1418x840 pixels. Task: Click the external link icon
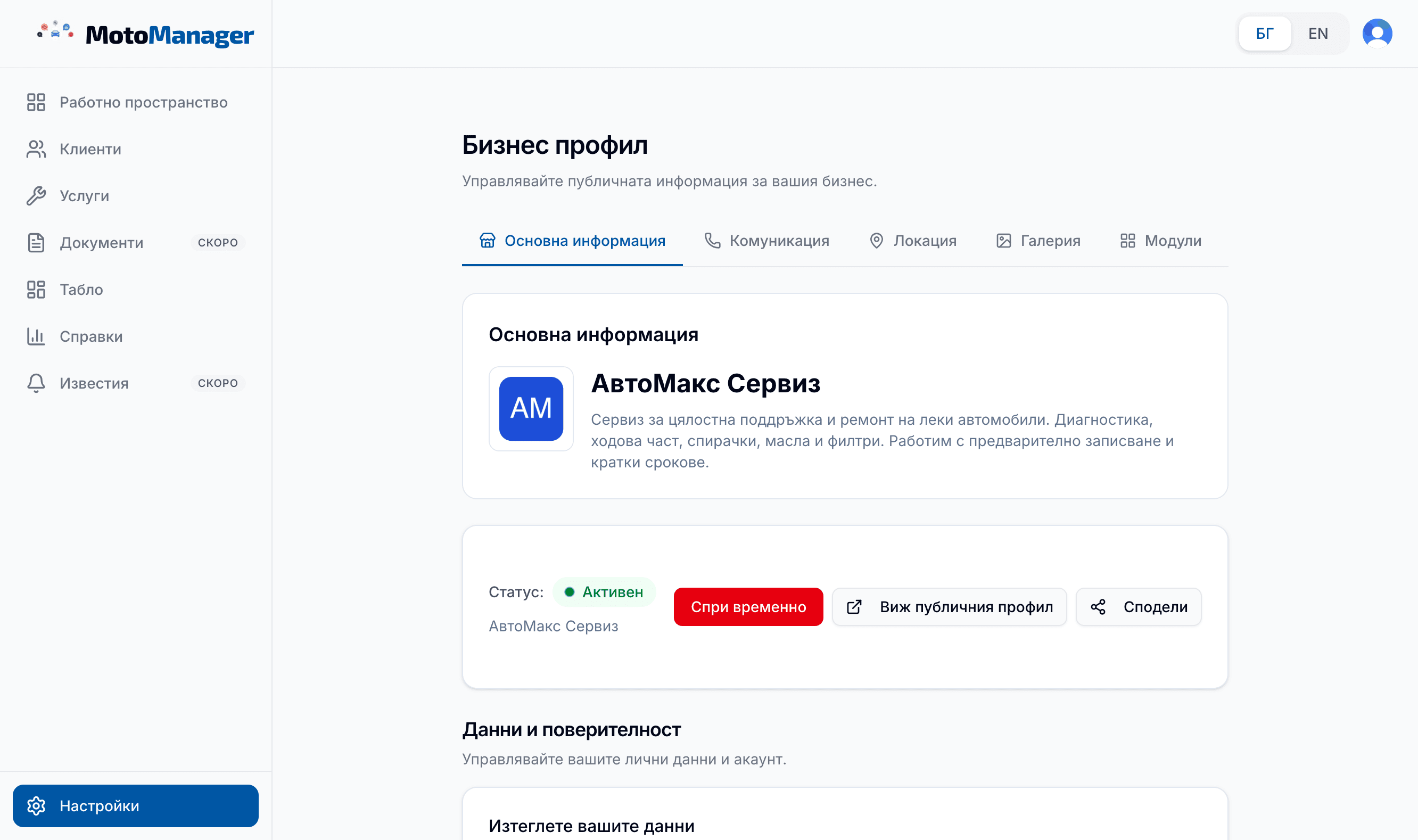pos(854,607)
